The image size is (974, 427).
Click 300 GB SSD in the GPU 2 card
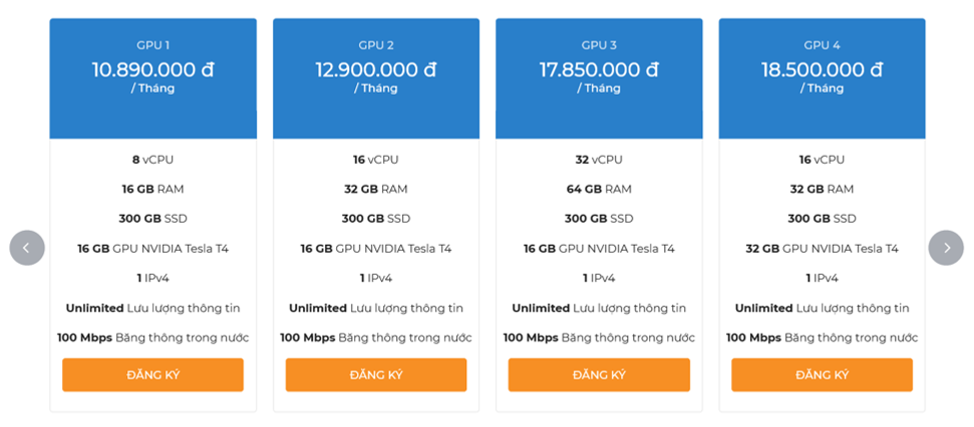pyautogui.click(x=376, y=218)
